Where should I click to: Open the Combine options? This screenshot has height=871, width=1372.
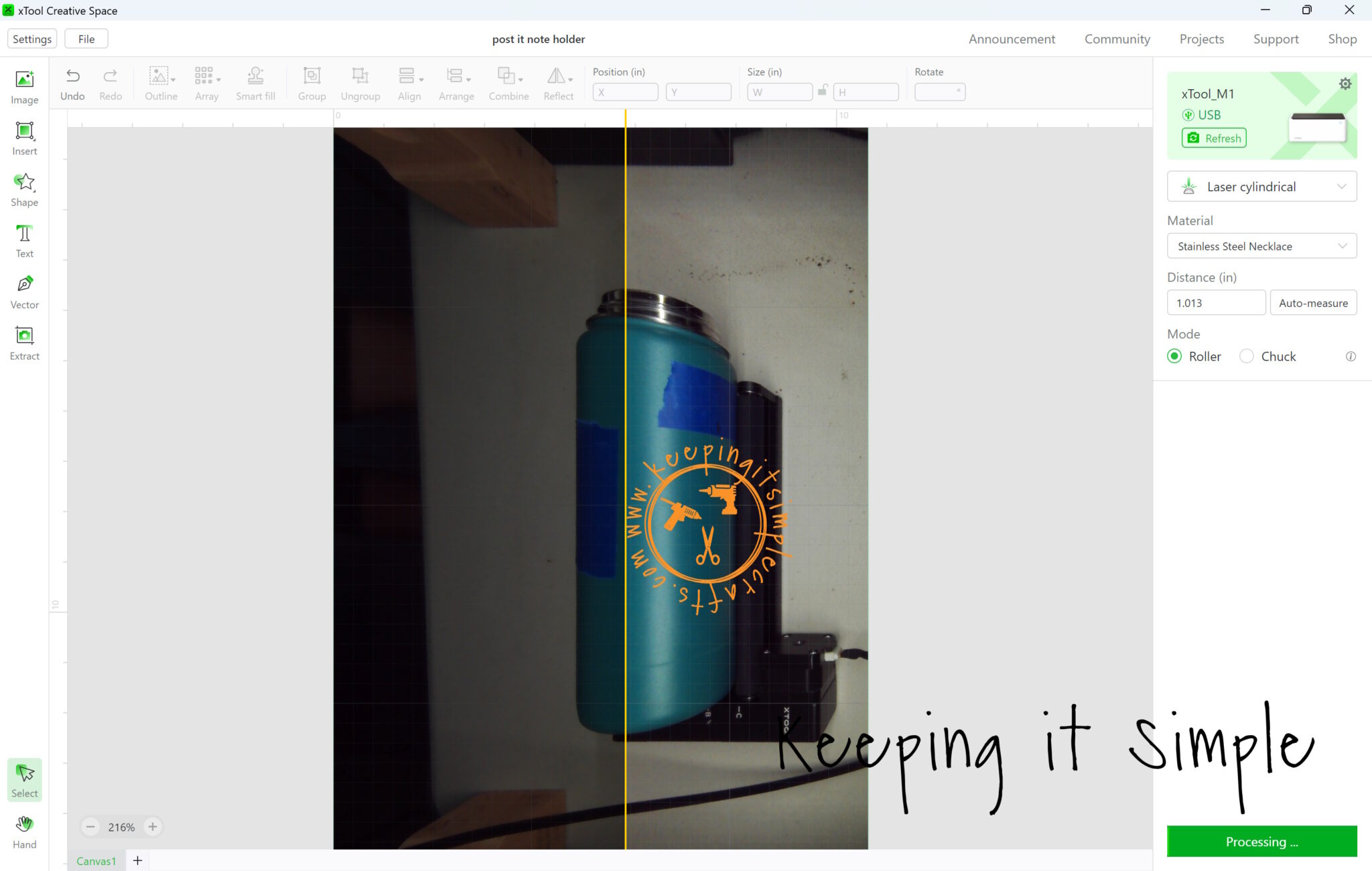[x=508, y=84]
